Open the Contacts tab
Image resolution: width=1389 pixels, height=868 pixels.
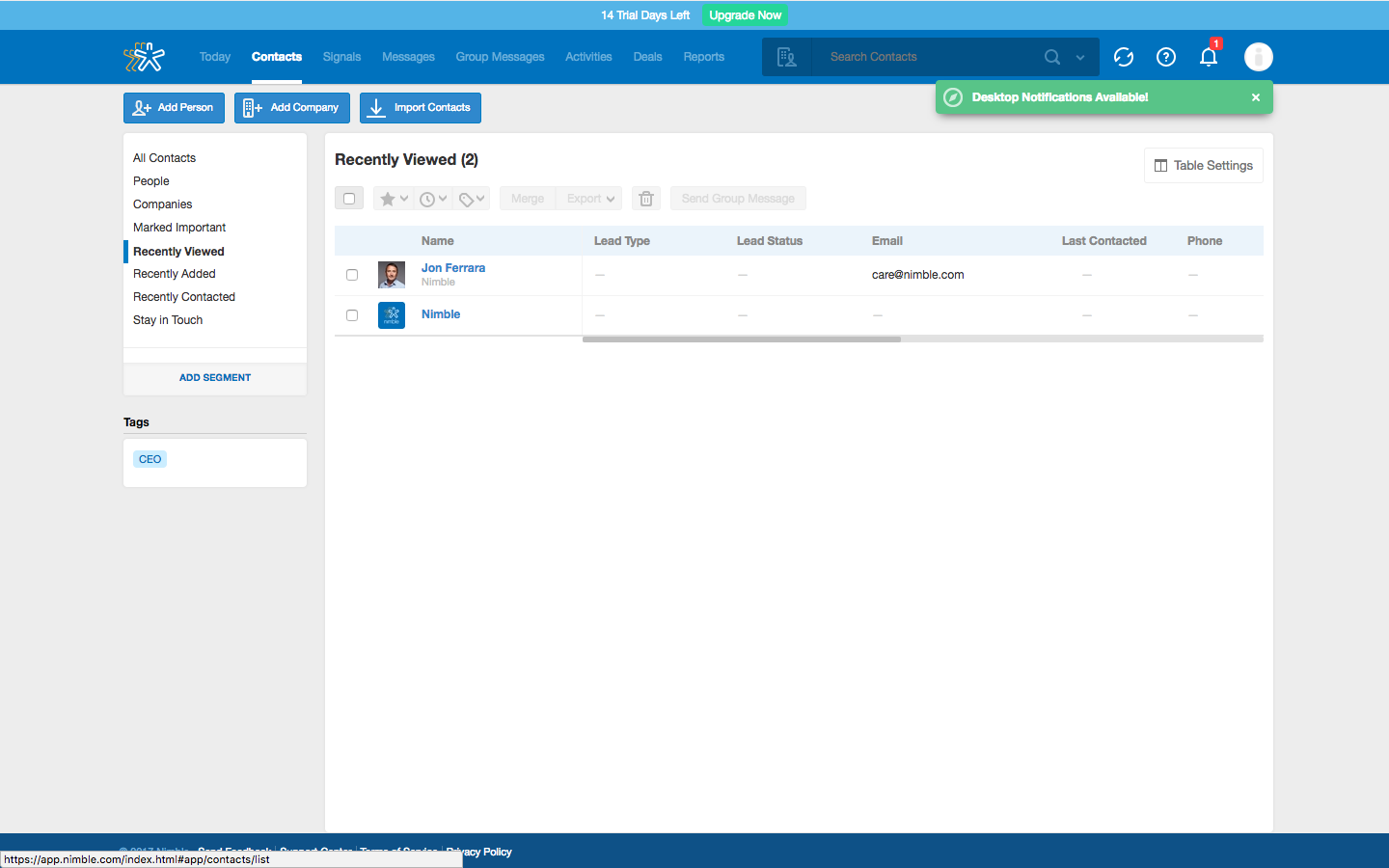(x=277, y=57)
